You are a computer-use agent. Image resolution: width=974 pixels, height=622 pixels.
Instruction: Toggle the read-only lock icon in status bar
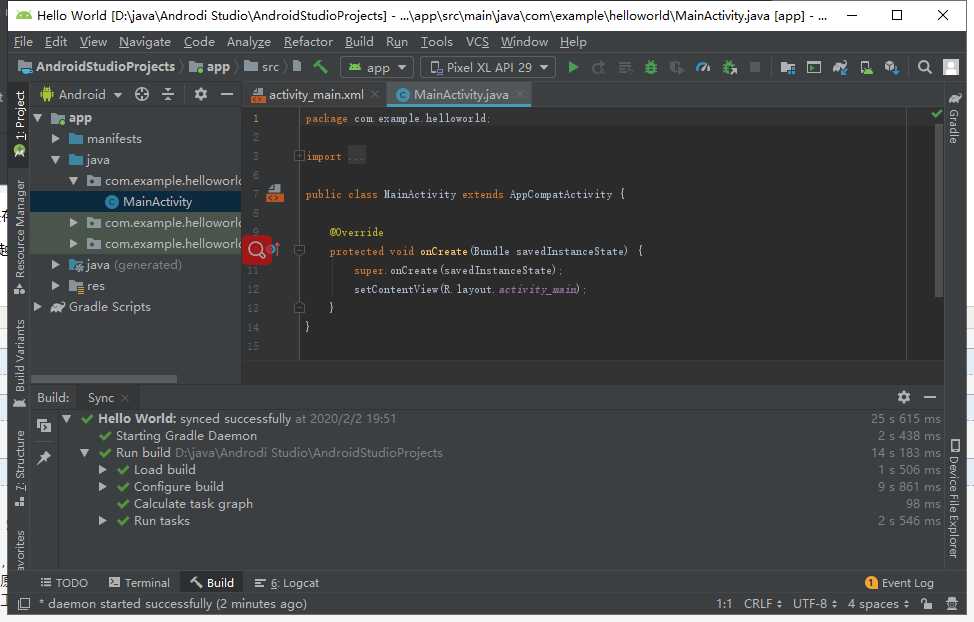927,603
